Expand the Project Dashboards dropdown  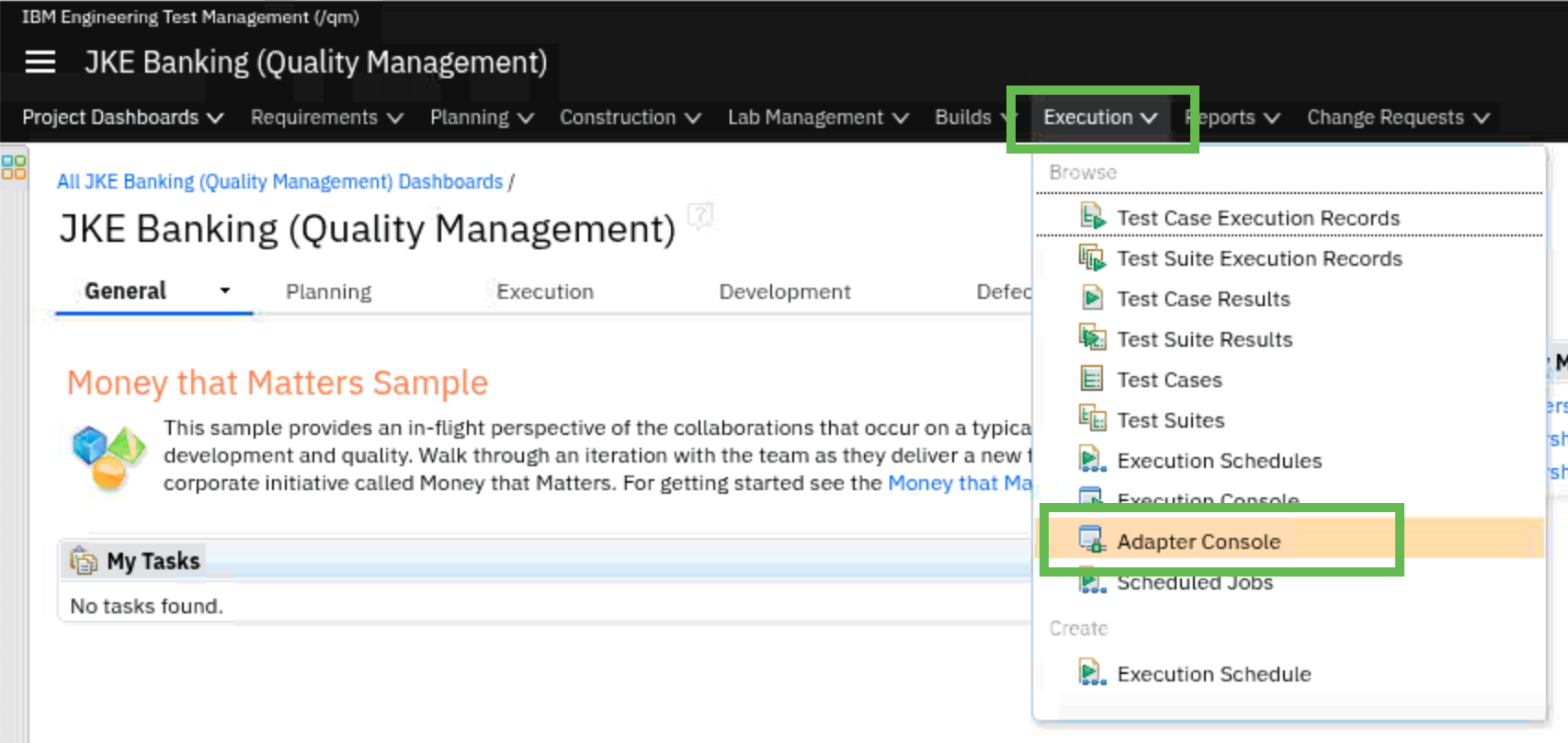pyautogui.click(x=122, y=118)
